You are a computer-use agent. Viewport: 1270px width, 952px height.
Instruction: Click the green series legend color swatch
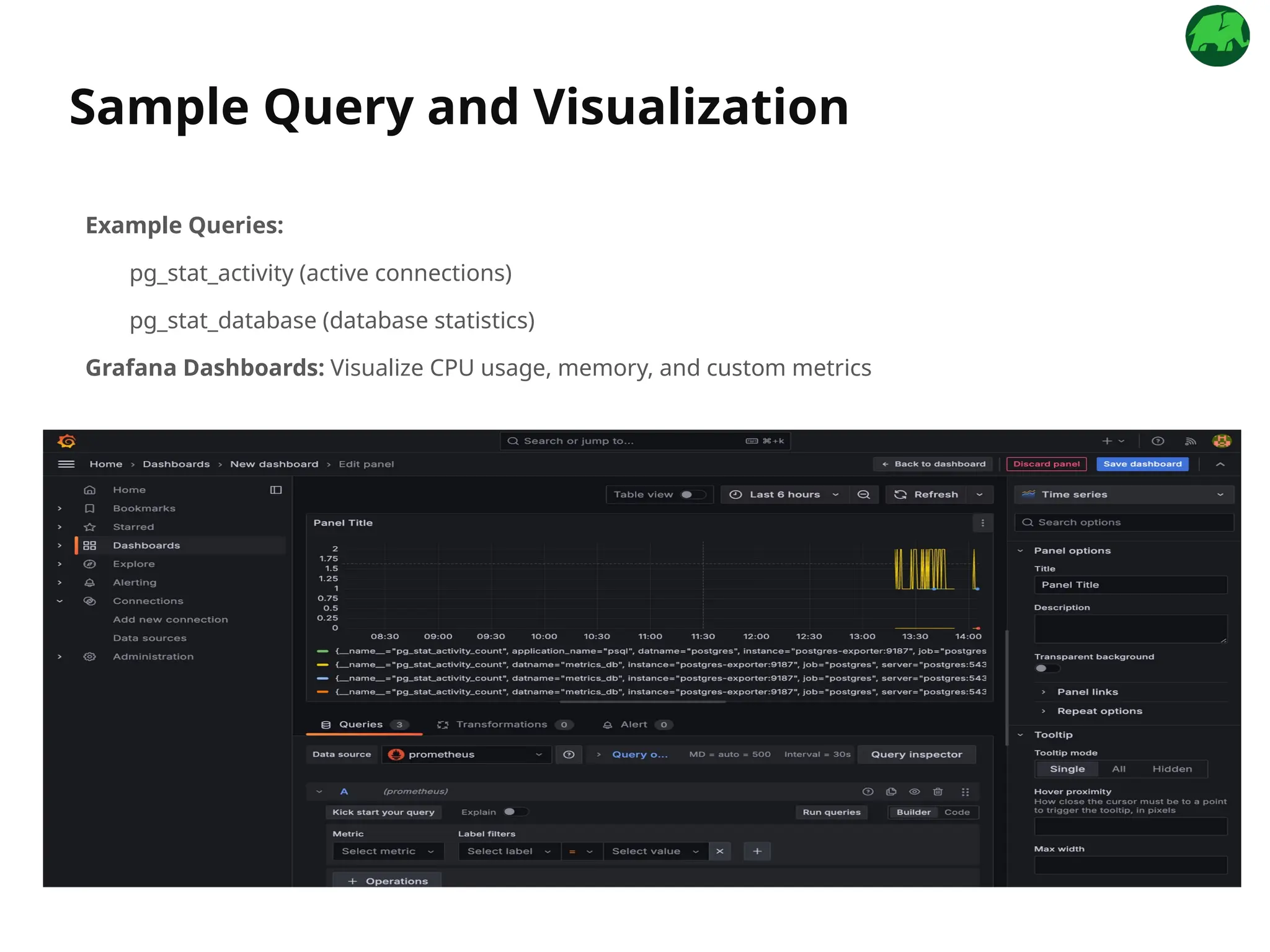322,651
